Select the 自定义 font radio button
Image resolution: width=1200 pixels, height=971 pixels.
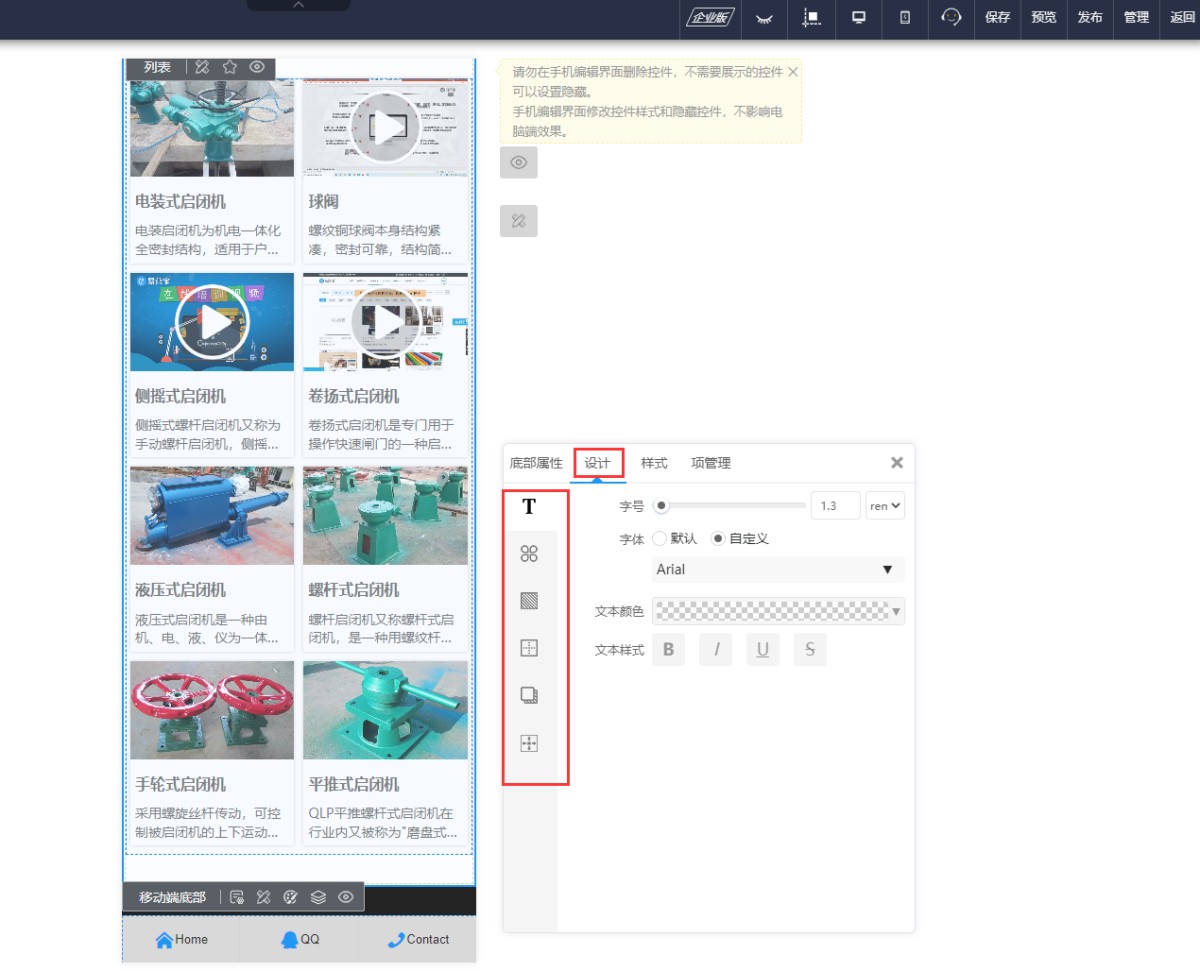(x=718, y=538)
